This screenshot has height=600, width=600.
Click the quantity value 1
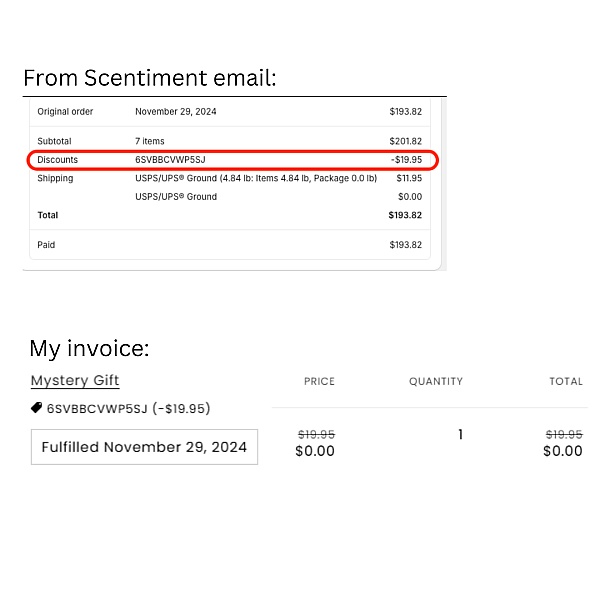tap(461, 434)
